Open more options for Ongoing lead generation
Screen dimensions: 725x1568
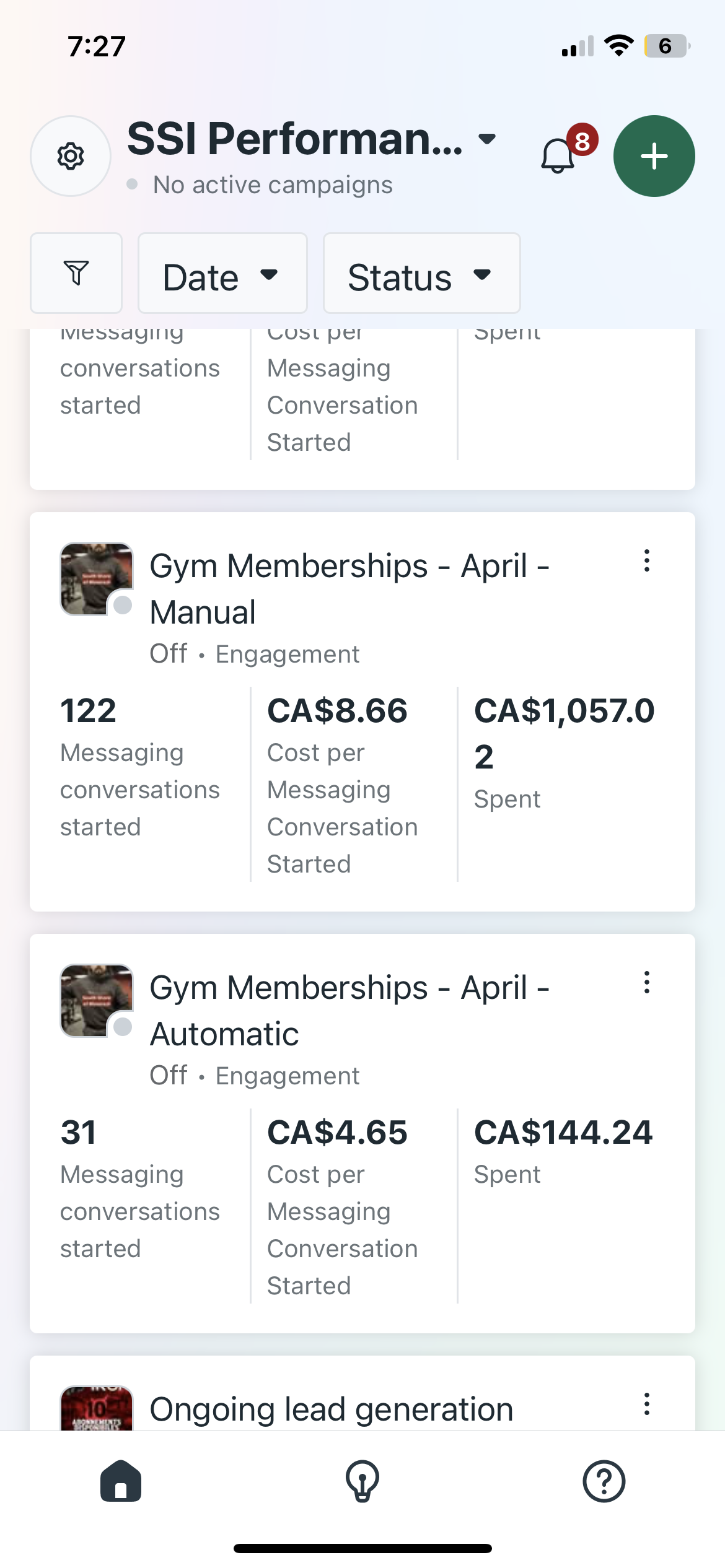[x=647, y=1405]
